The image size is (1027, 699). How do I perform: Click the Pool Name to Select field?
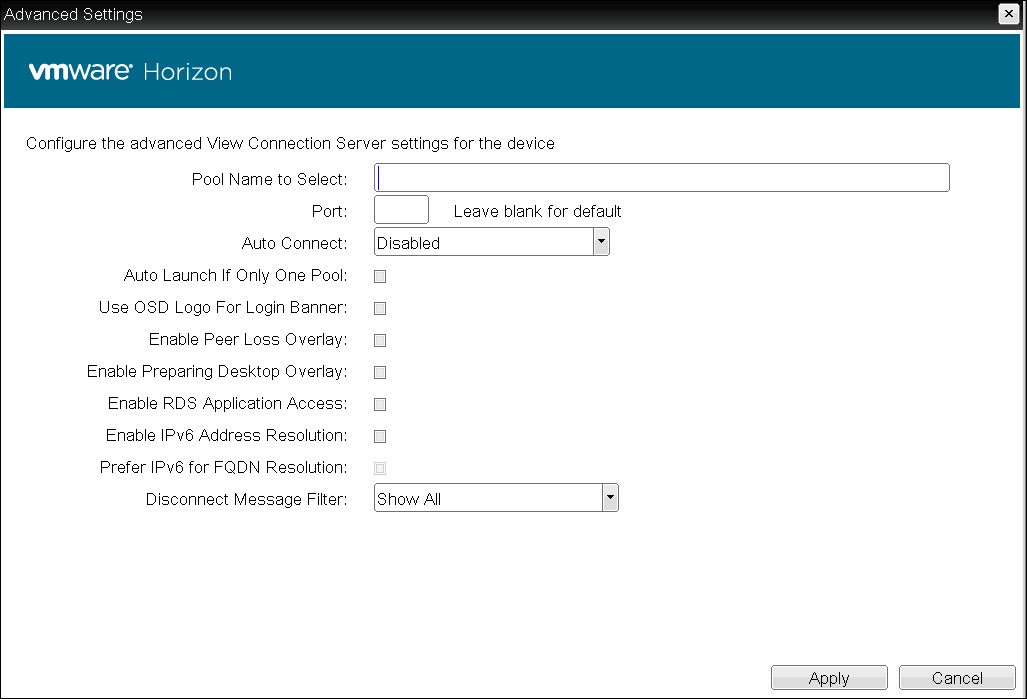click(x=662, y=178)
